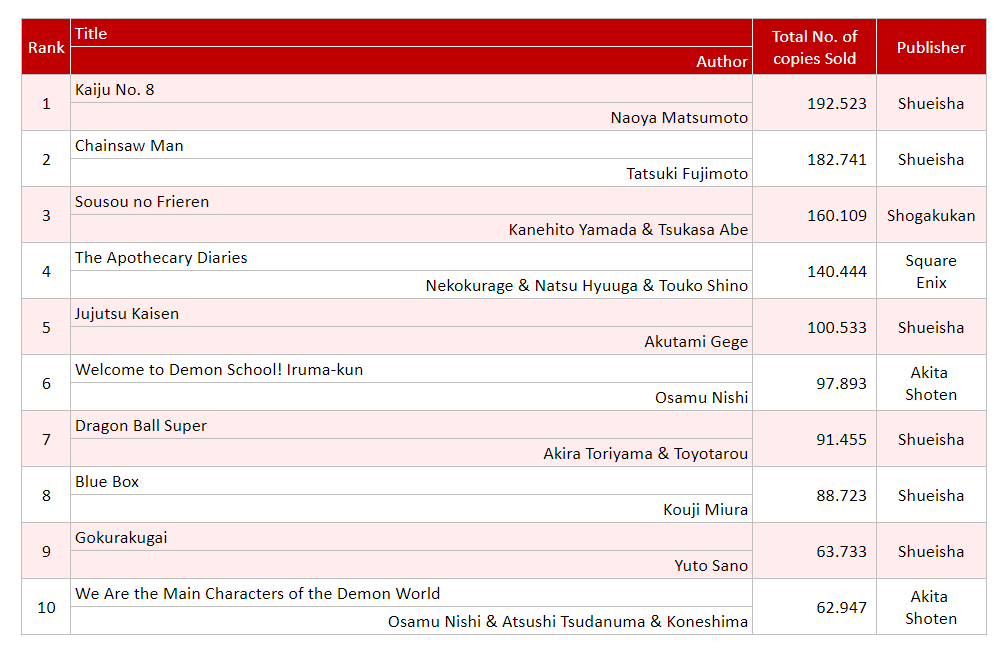Select the title Welcome to Demon School! Iruma-kun
This screenshot has height=654, width=1003.
[219, 370]
